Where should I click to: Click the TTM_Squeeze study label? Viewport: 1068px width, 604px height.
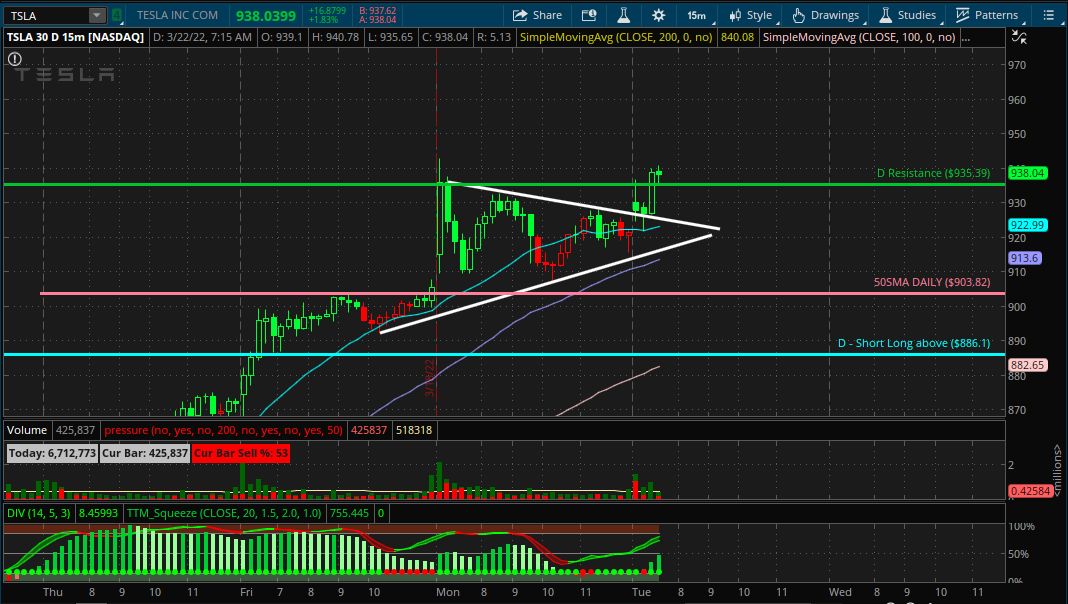(x=224, y=513)
